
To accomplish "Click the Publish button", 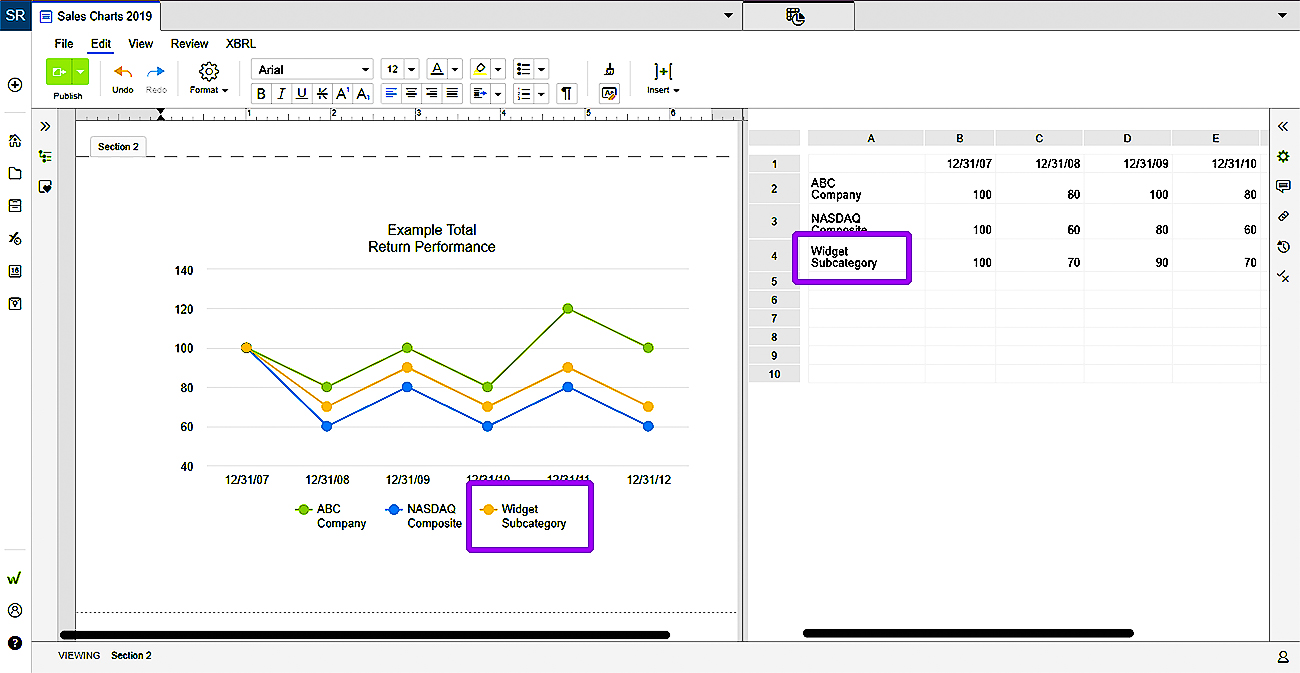I will point(59,72).
